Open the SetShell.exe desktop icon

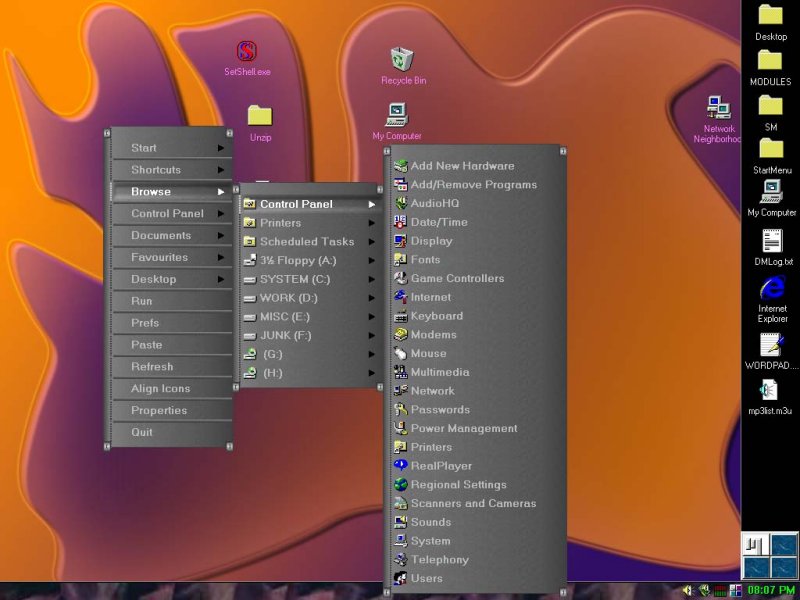(x=247, y=52)
